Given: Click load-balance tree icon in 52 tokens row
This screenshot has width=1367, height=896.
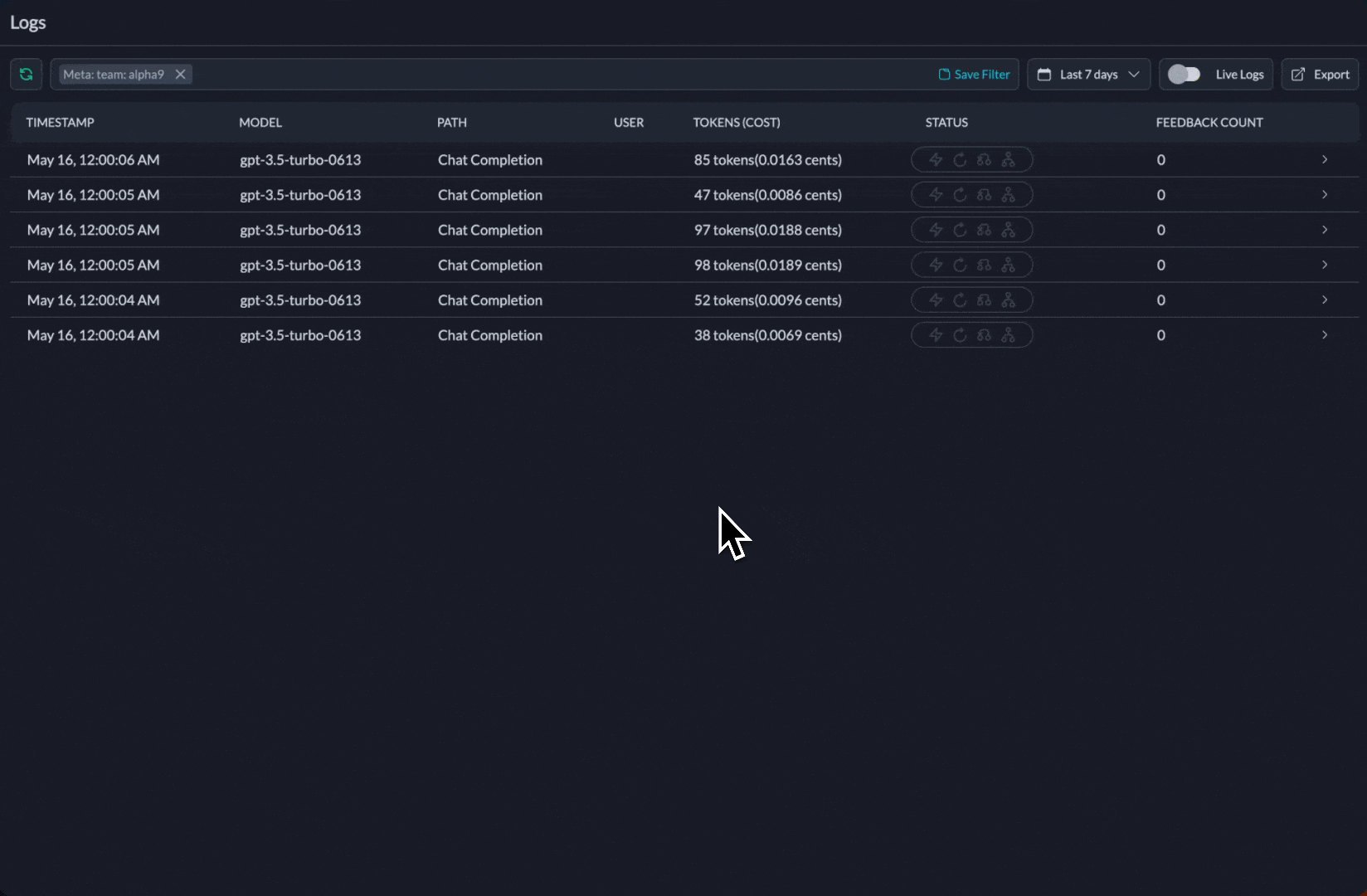Looking at the screenshot, I should click(1008, 299).
